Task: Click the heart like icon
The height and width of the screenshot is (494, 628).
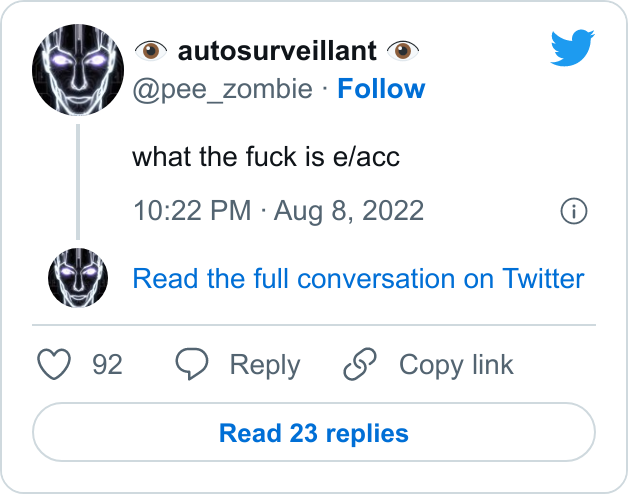Action: 54,364
